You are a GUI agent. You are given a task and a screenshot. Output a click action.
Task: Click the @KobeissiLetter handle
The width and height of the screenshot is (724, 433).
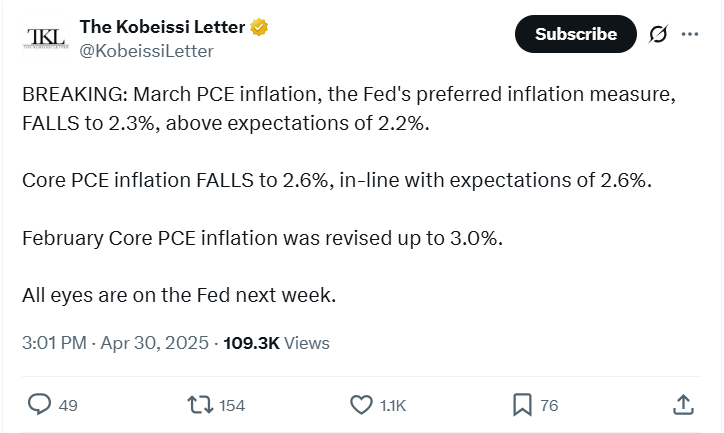click(146, 50)
